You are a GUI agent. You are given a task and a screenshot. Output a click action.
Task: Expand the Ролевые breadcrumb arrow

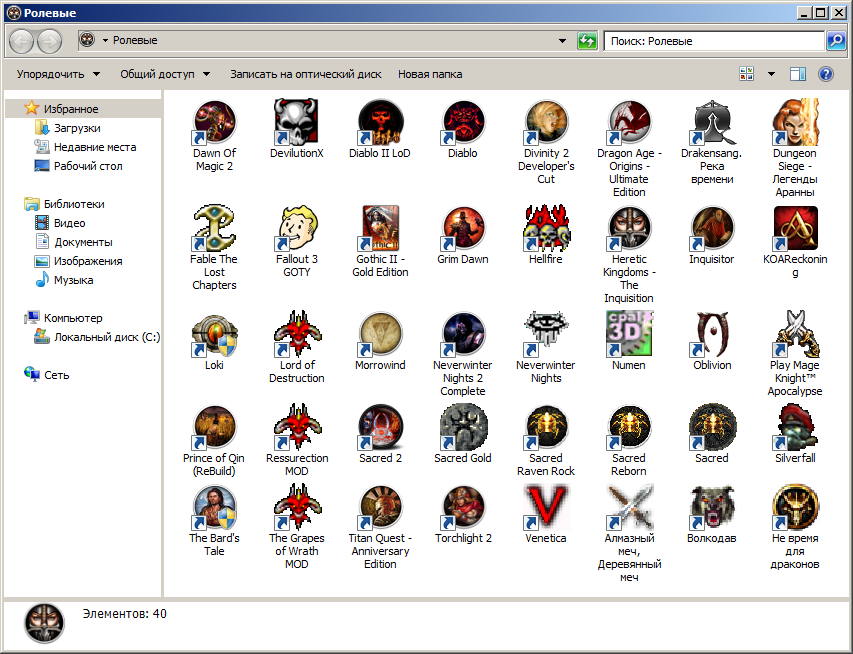coord(105,40)
